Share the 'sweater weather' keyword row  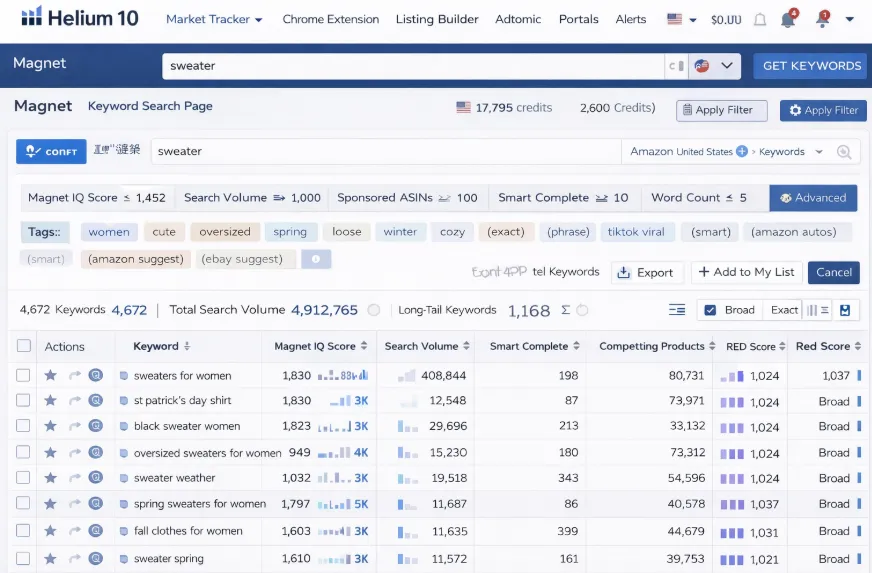coord(75,478)
